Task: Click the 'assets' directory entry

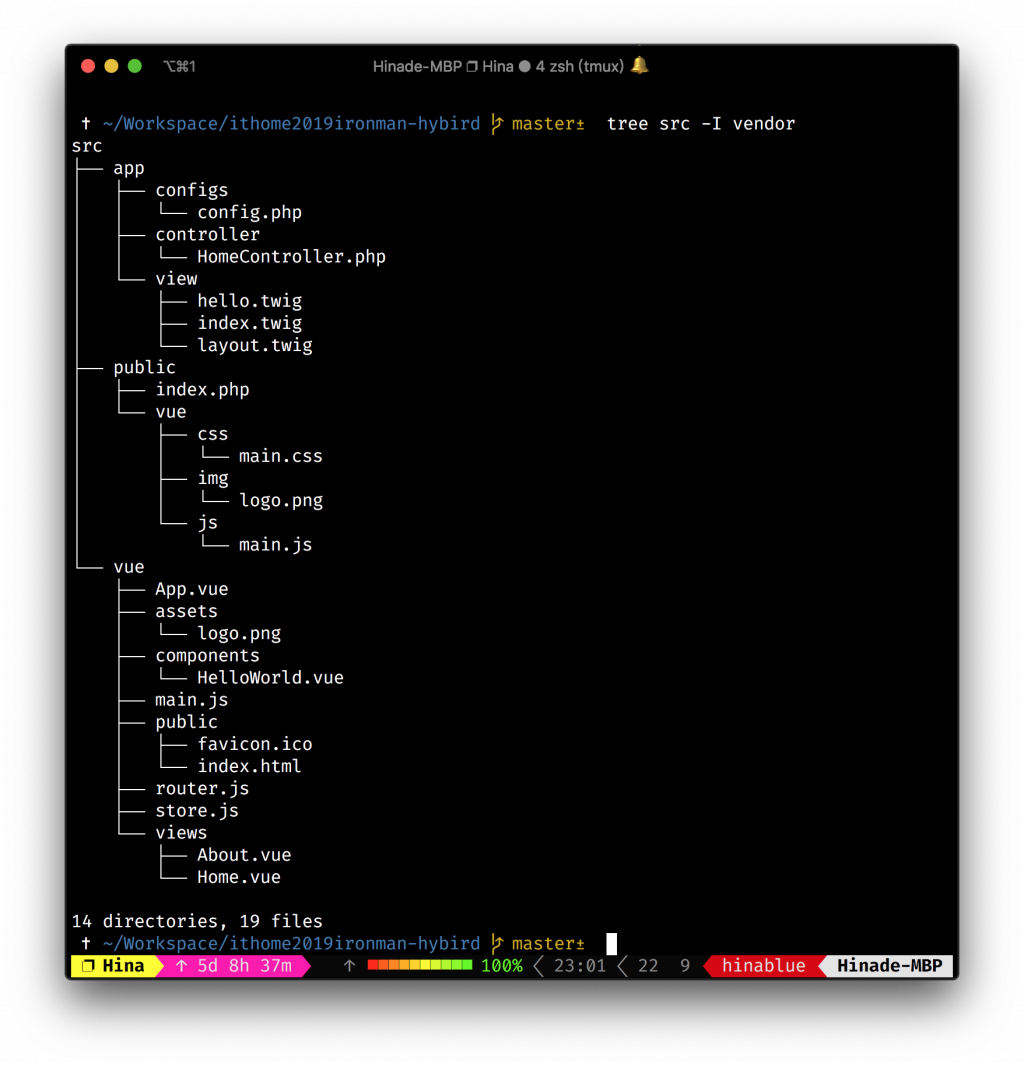Action: click(x=186, y=611)
